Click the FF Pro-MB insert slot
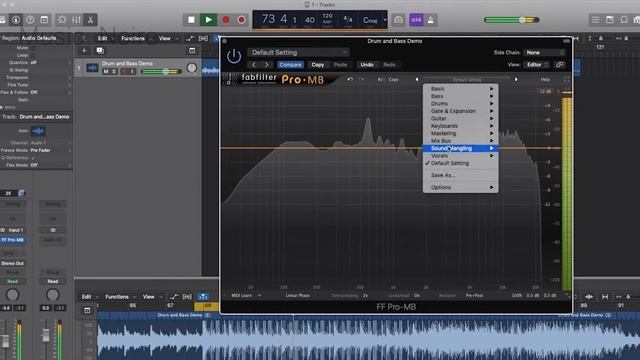Viewport: 640px width, 360px height. [12, 240]
